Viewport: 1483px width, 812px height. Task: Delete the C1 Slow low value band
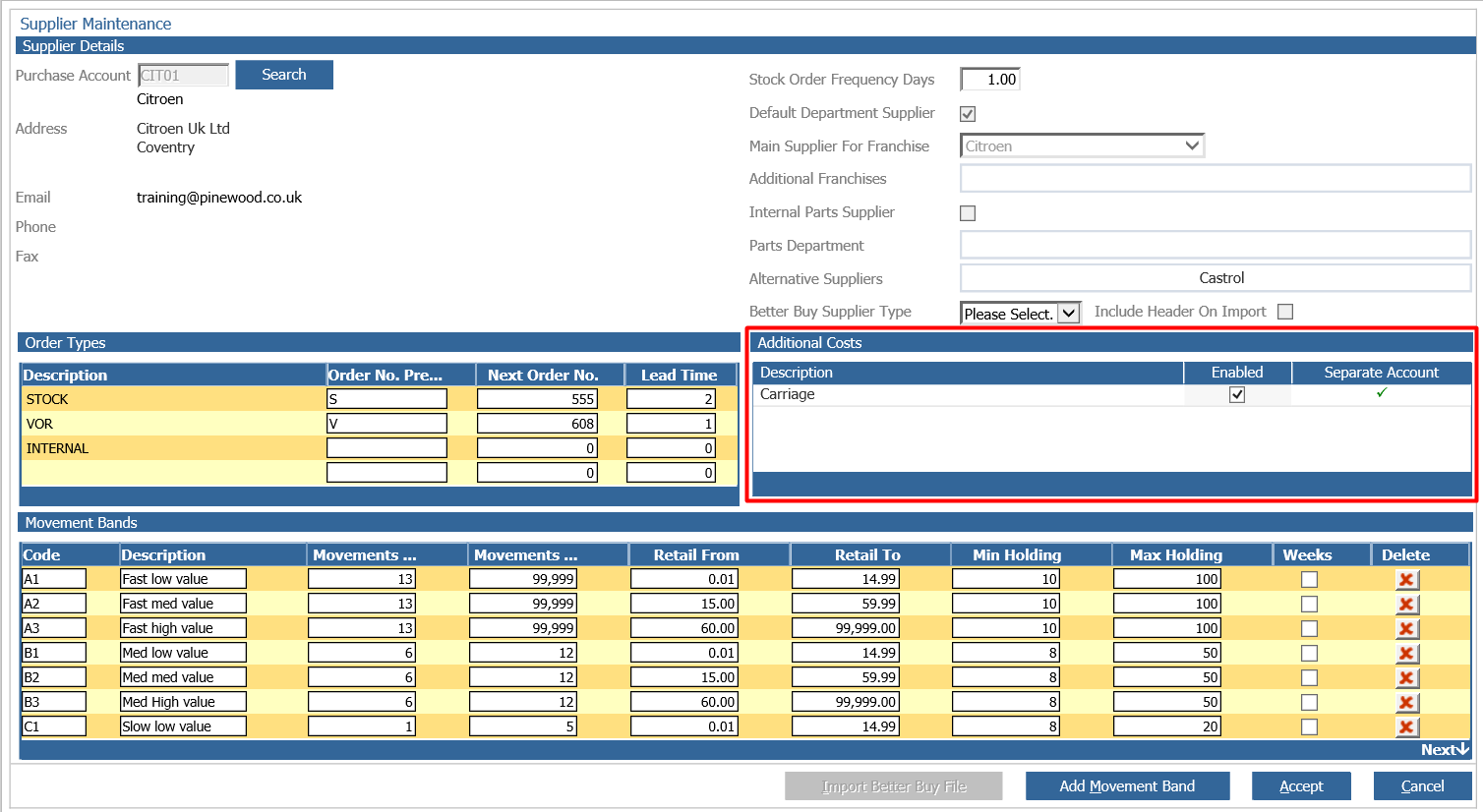tap(1406, 727)
